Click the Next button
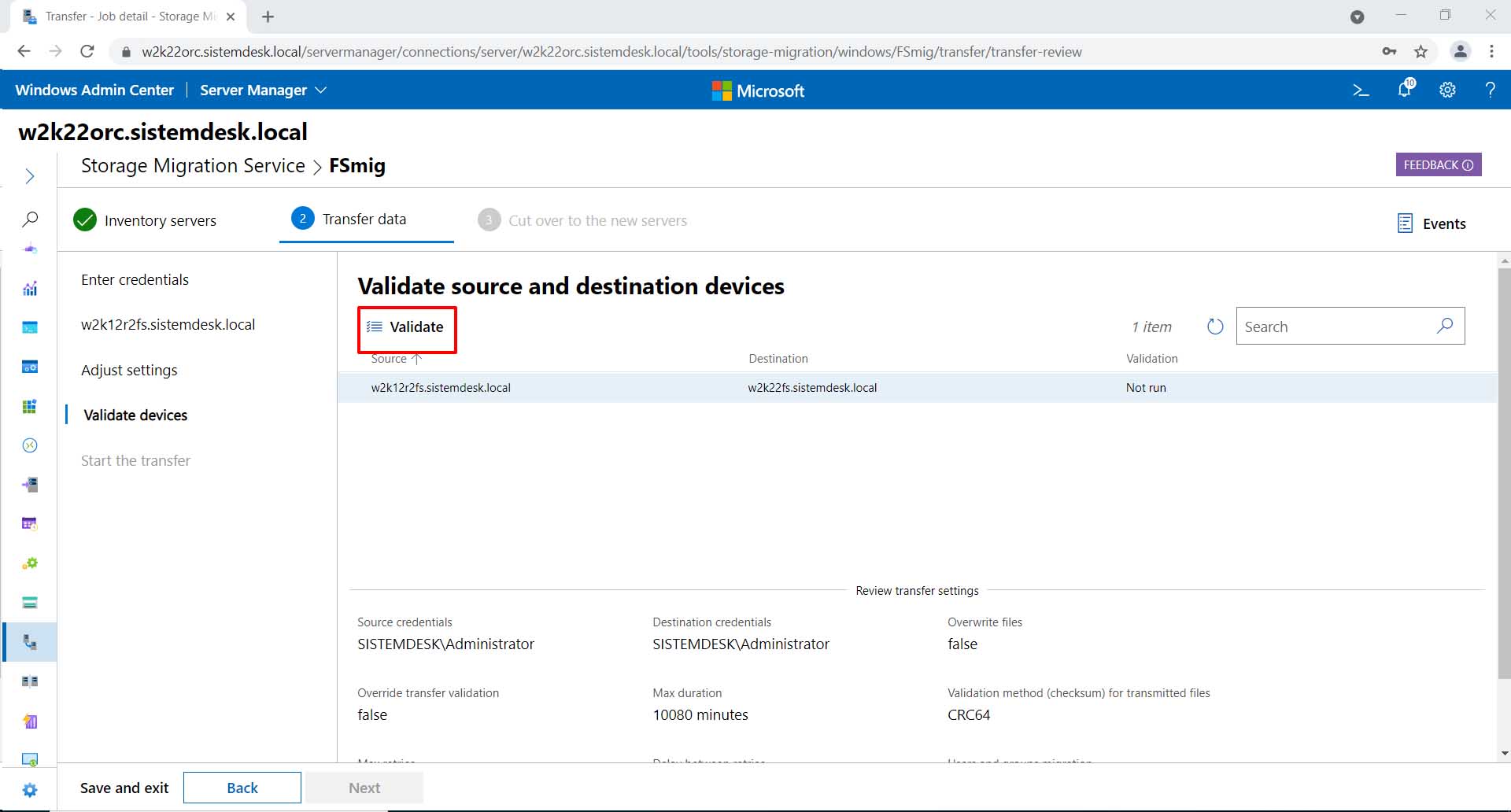The width and height of the screenshot is (1511, 812). pyautogui.click(x=364, y=788)
